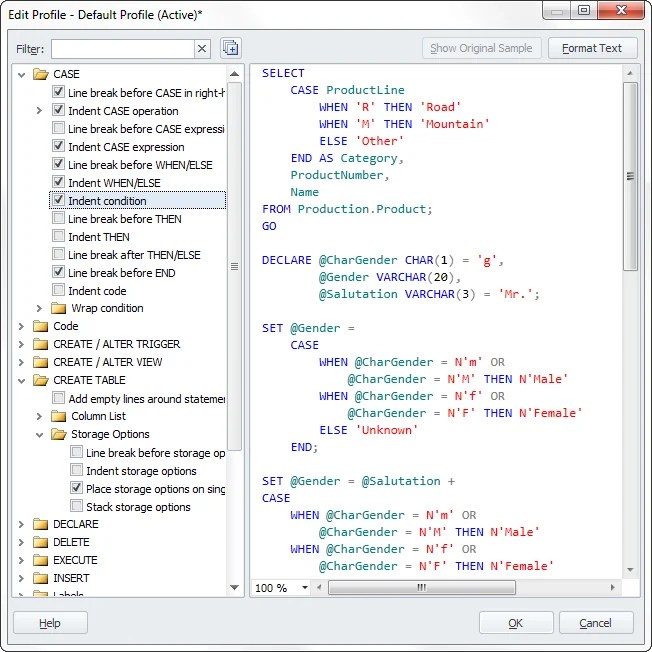The image size is (652, 652).
Task: Uncheck Indent CASE expression checkbox
Action: point(59,146)
